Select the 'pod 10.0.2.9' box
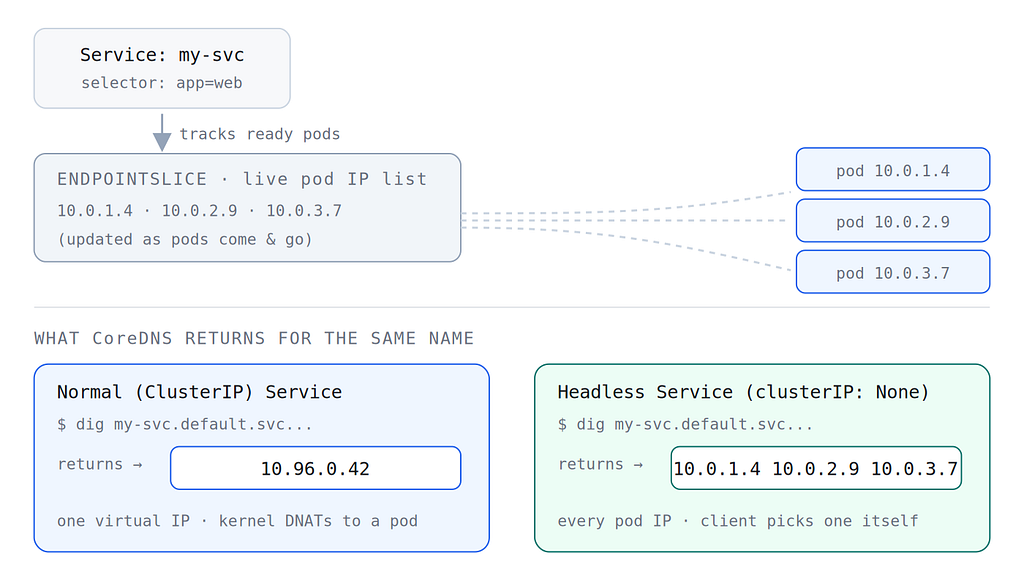This screenshot has width=1024, height=583. 893,221
